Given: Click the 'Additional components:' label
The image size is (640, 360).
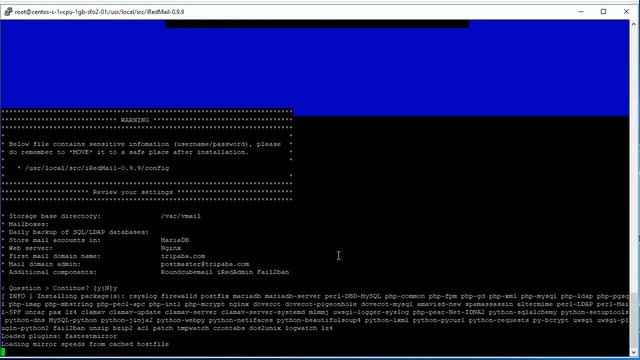Looking at the screenshot, I should coord(53,272).
